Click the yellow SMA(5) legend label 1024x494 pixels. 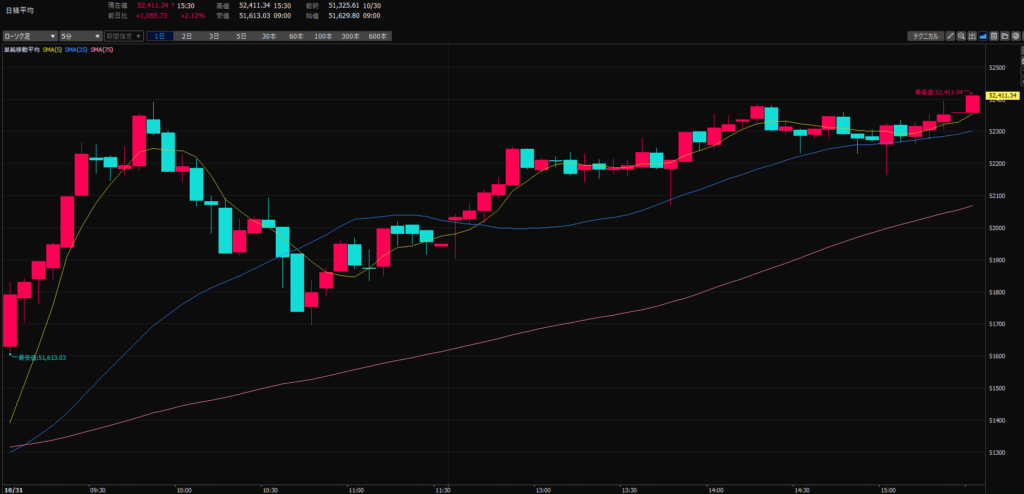53,48
